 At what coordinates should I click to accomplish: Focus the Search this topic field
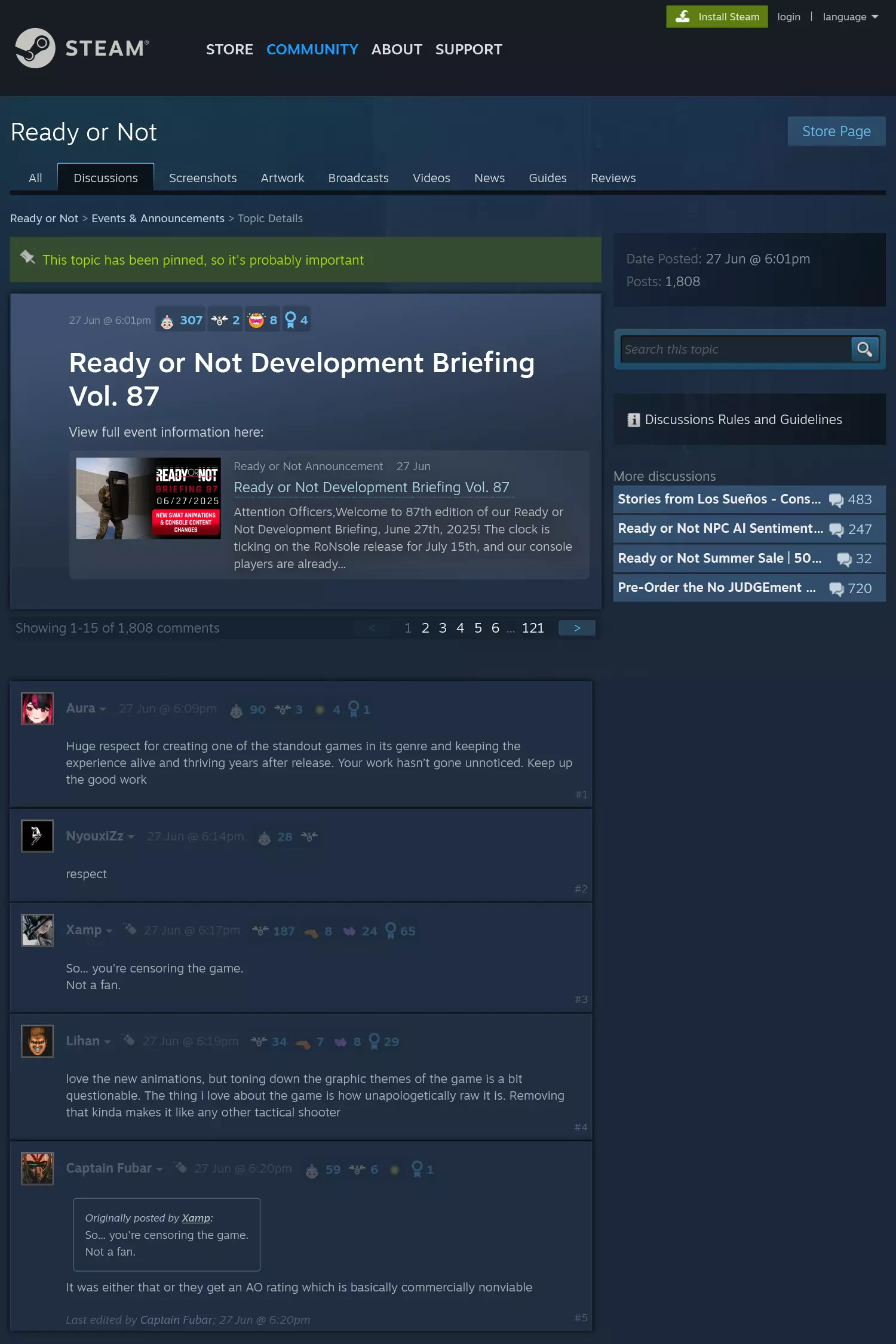click(x=736, y=349)
